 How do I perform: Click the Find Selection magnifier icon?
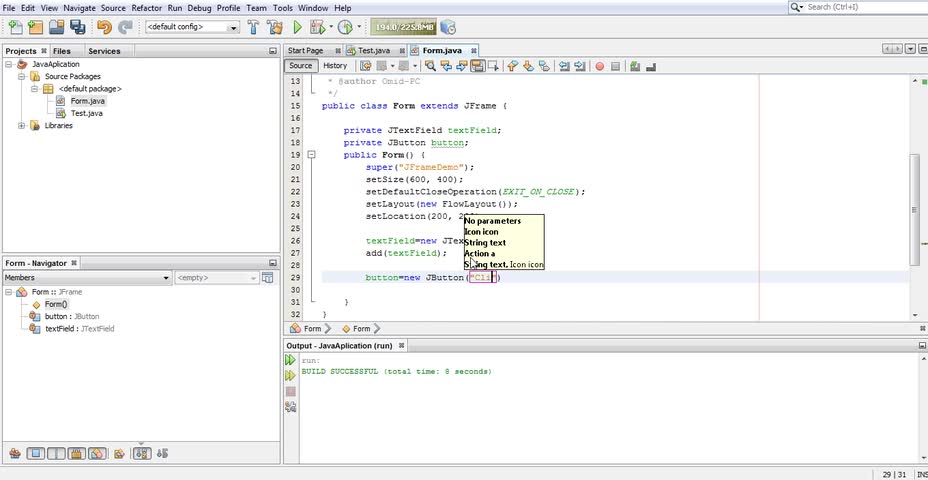(431, 66)
